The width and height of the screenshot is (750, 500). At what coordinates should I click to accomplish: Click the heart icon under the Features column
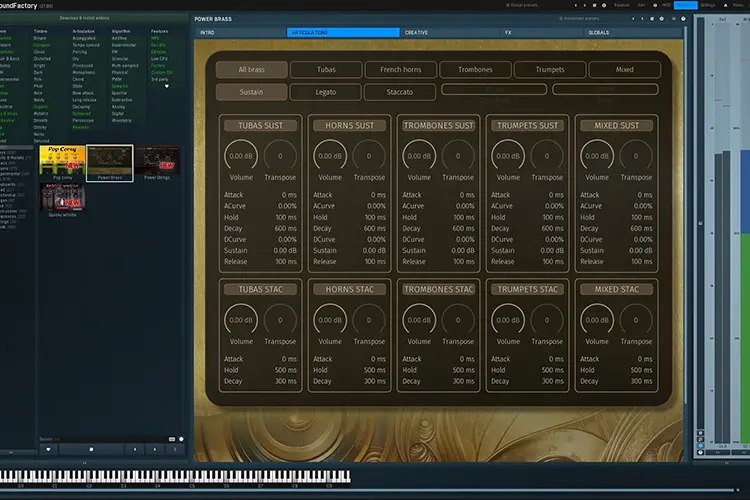(167, 86)
